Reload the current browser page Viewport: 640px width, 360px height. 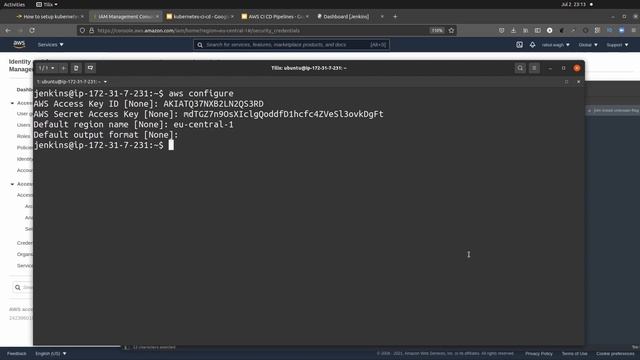[32, 31]
